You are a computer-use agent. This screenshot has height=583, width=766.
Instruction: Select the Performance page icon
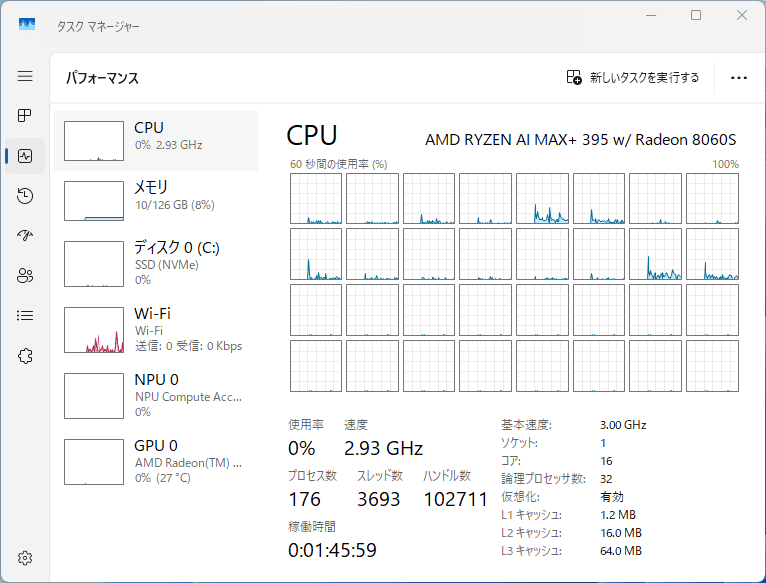[x=25, y=156]
